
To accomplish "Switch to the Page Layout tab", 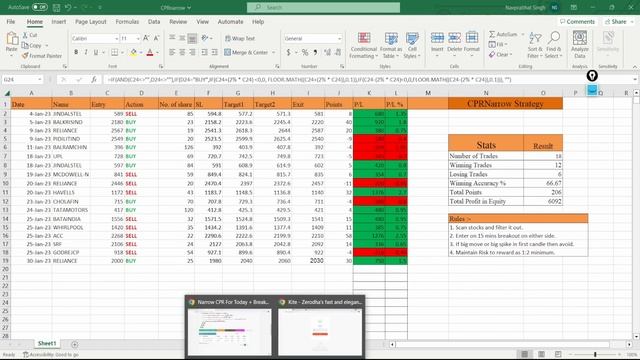I will coord(91,22).
